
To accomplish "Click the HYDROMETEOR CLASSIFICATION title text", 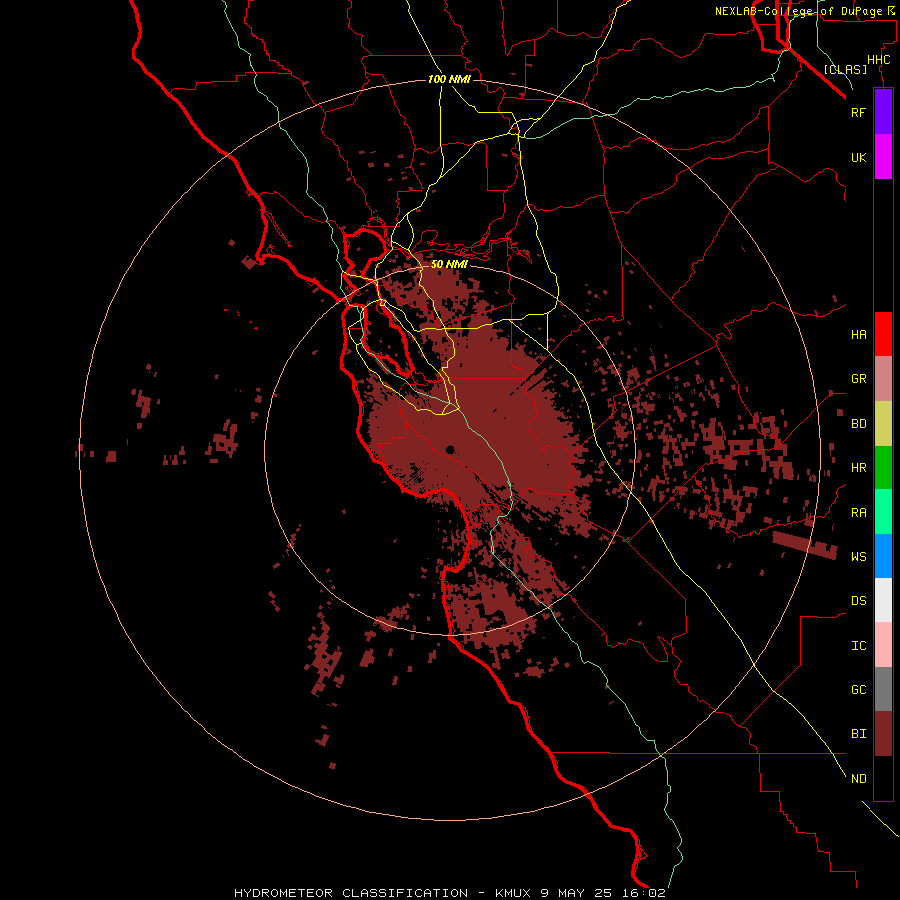I will [x=351, y=893].
